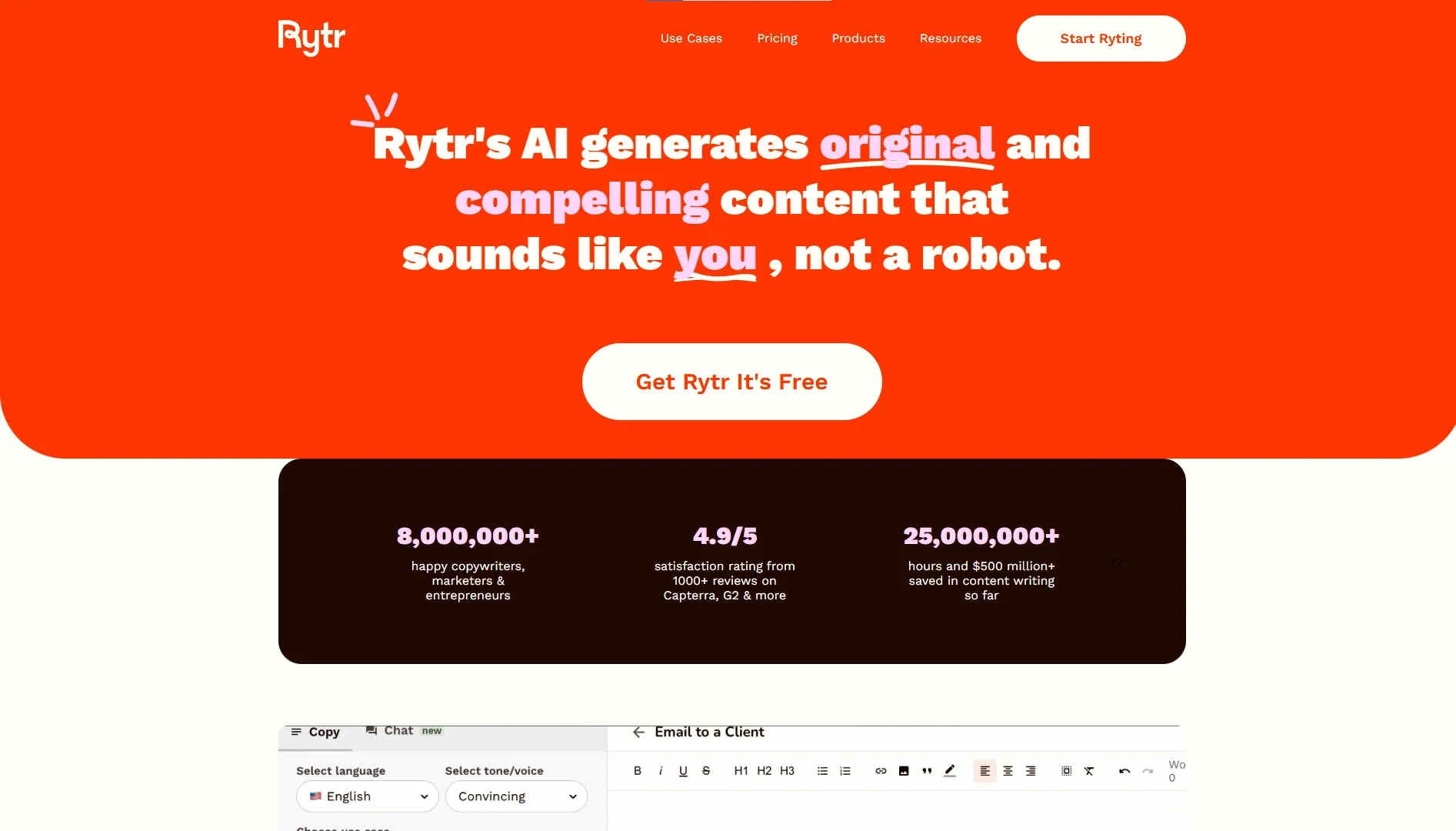Toggle underline formatting
Image resolution: width=1456 pixels, height=831 pixels.
(683, 771)
